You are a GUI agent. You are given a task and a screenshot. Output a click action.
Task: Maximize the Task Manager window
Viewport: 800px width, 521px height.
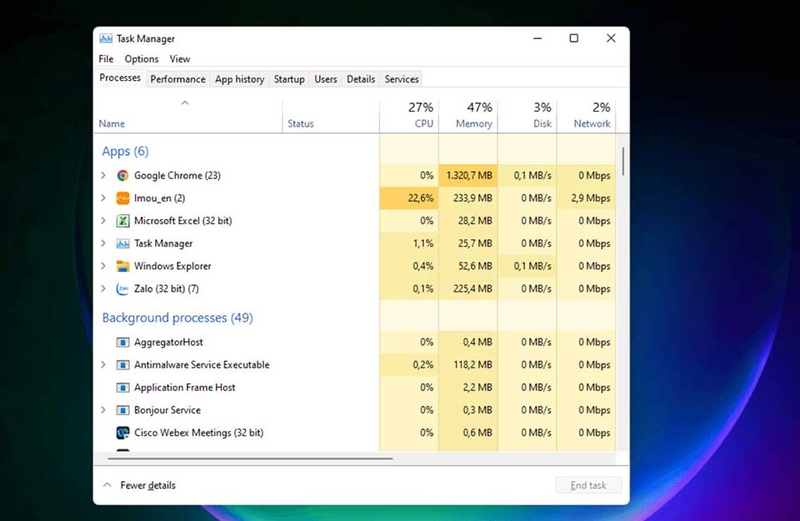574,38
